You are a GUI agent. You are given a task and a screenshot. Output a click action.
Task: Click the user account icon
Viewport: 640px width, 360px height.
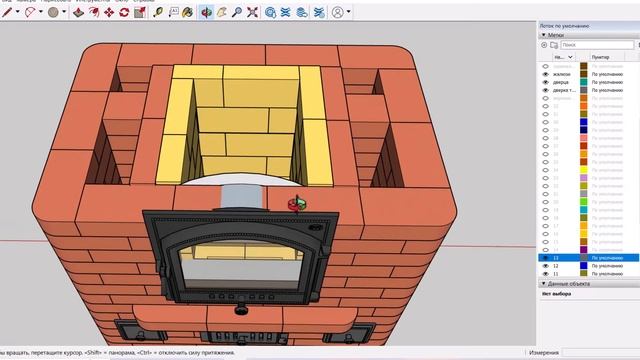pyautogui.click(x=338, y=12)
